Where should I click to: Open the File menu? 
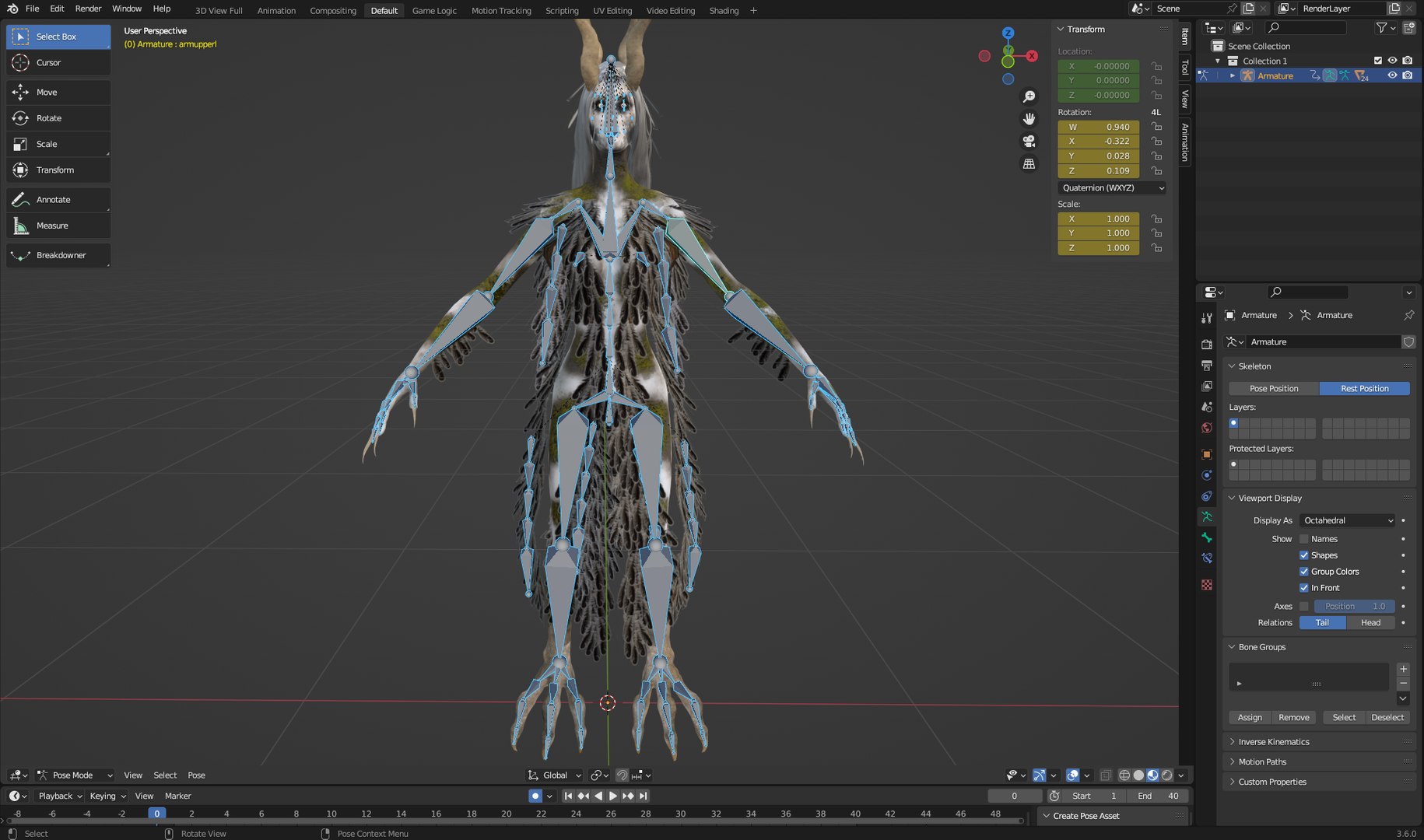(32, 9)
